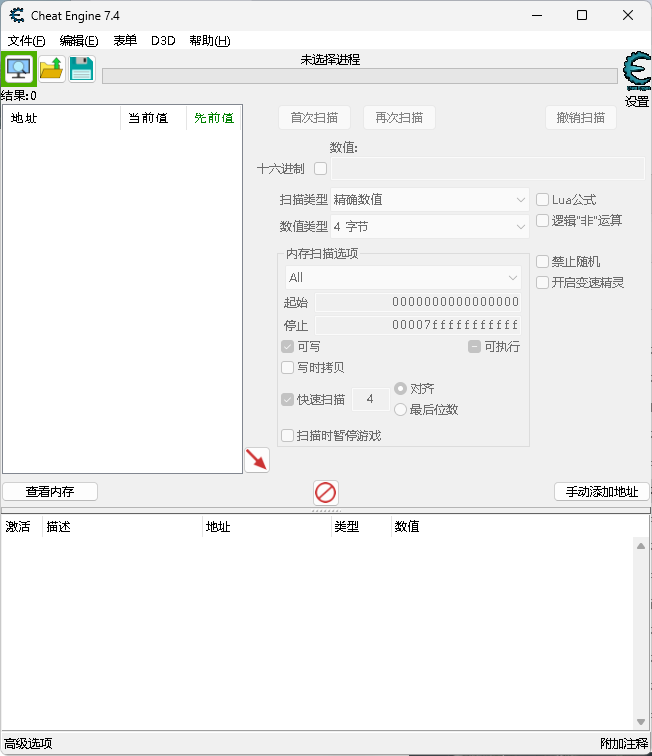The width and height of the screenshot is (652, 756).
Task: Click the 类型 type column header
Action: (361, 526)
